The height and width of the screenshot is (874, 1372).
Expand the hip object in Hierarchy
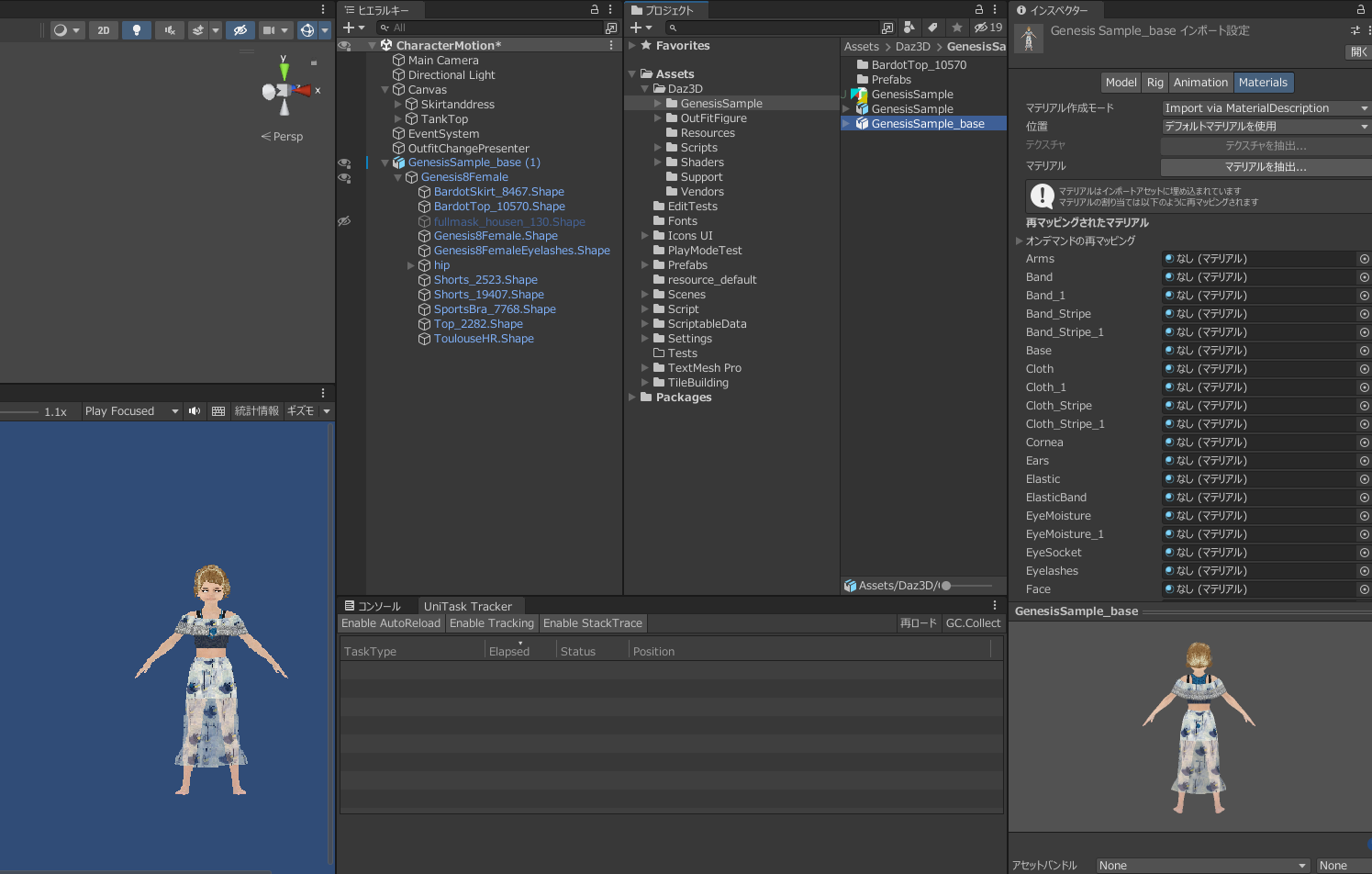(411, 265)
